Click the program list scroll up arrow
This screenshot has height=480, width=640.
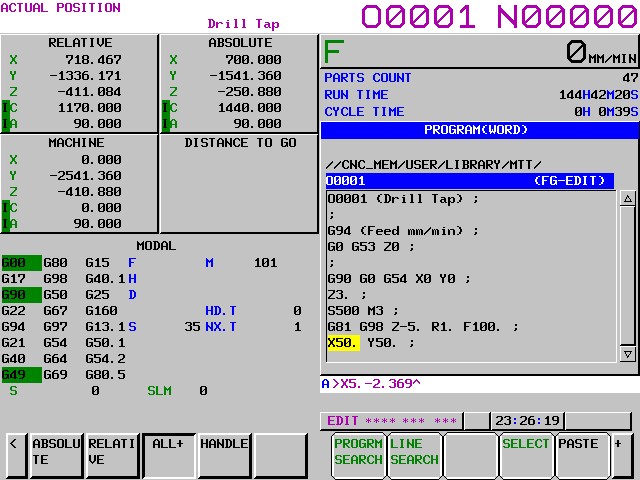pyautogui.click(x=627, y=199)
